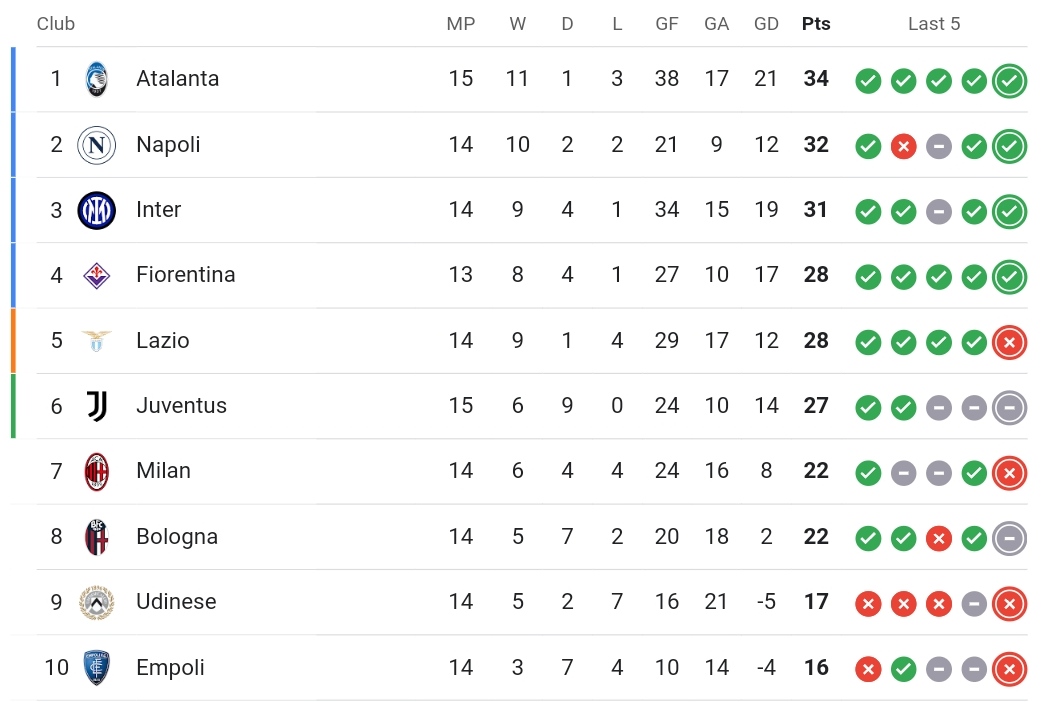Click the Bologna club crest
The height and width of the screenshot is (702, 1047).
point(97,537)
